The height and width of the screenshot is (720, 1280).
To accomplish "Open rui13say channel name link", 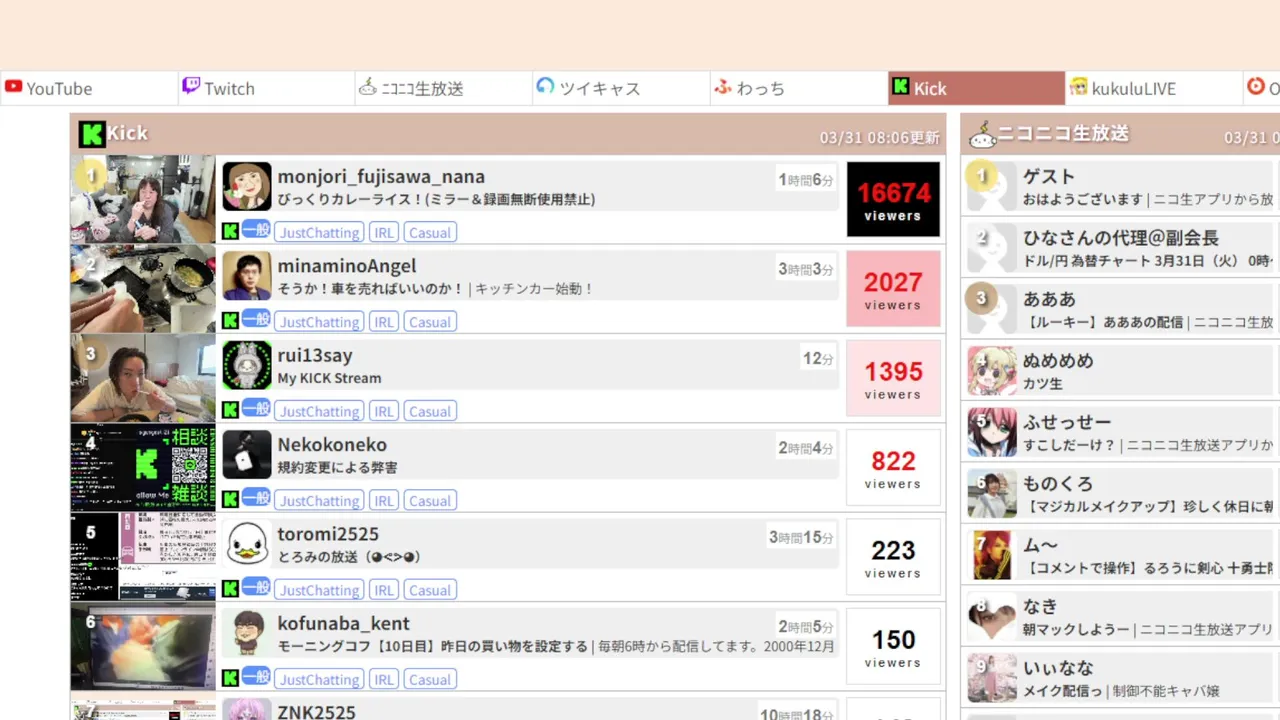I will coord(315,355).
